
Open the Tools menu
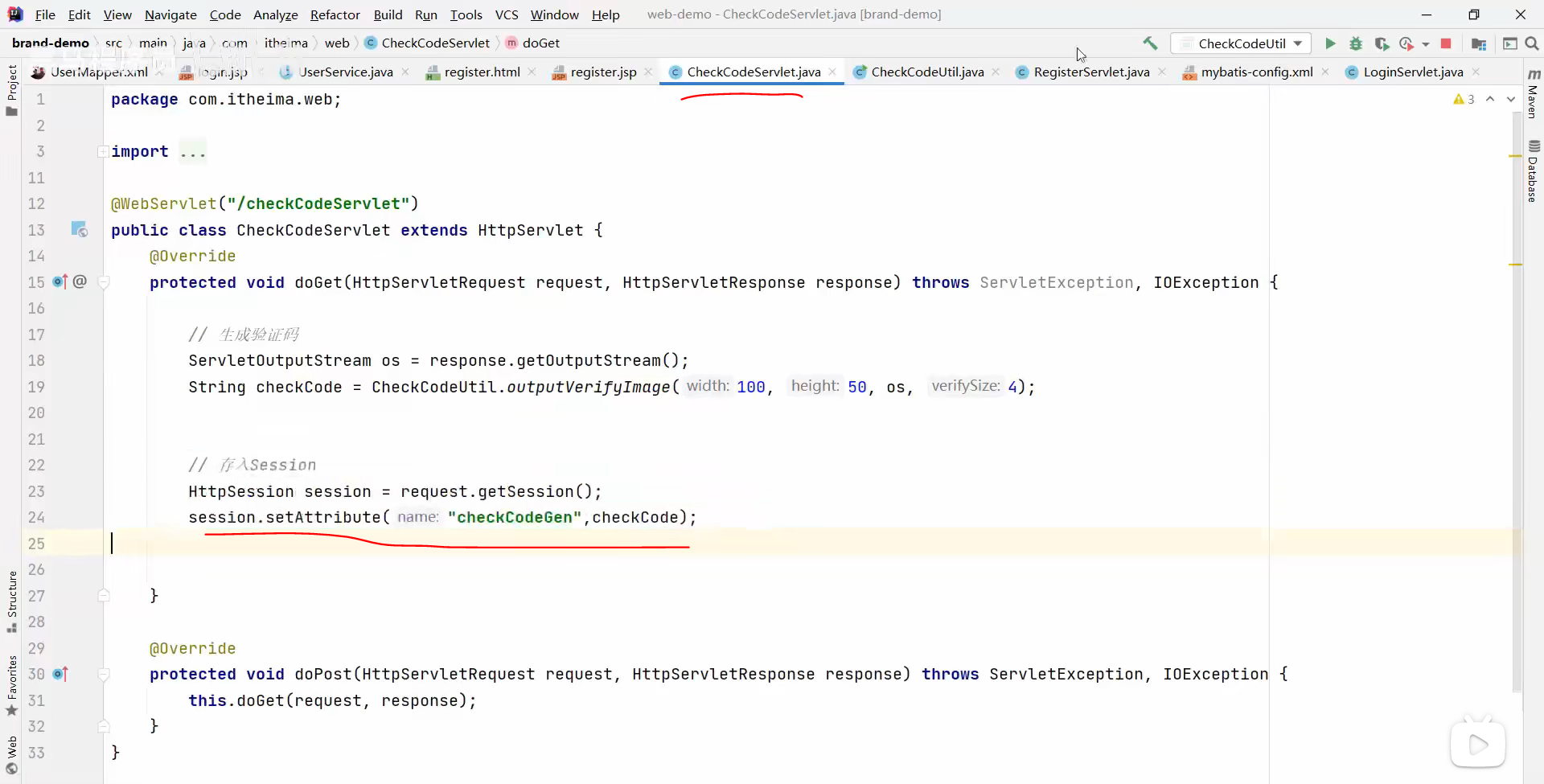(466, 14)
